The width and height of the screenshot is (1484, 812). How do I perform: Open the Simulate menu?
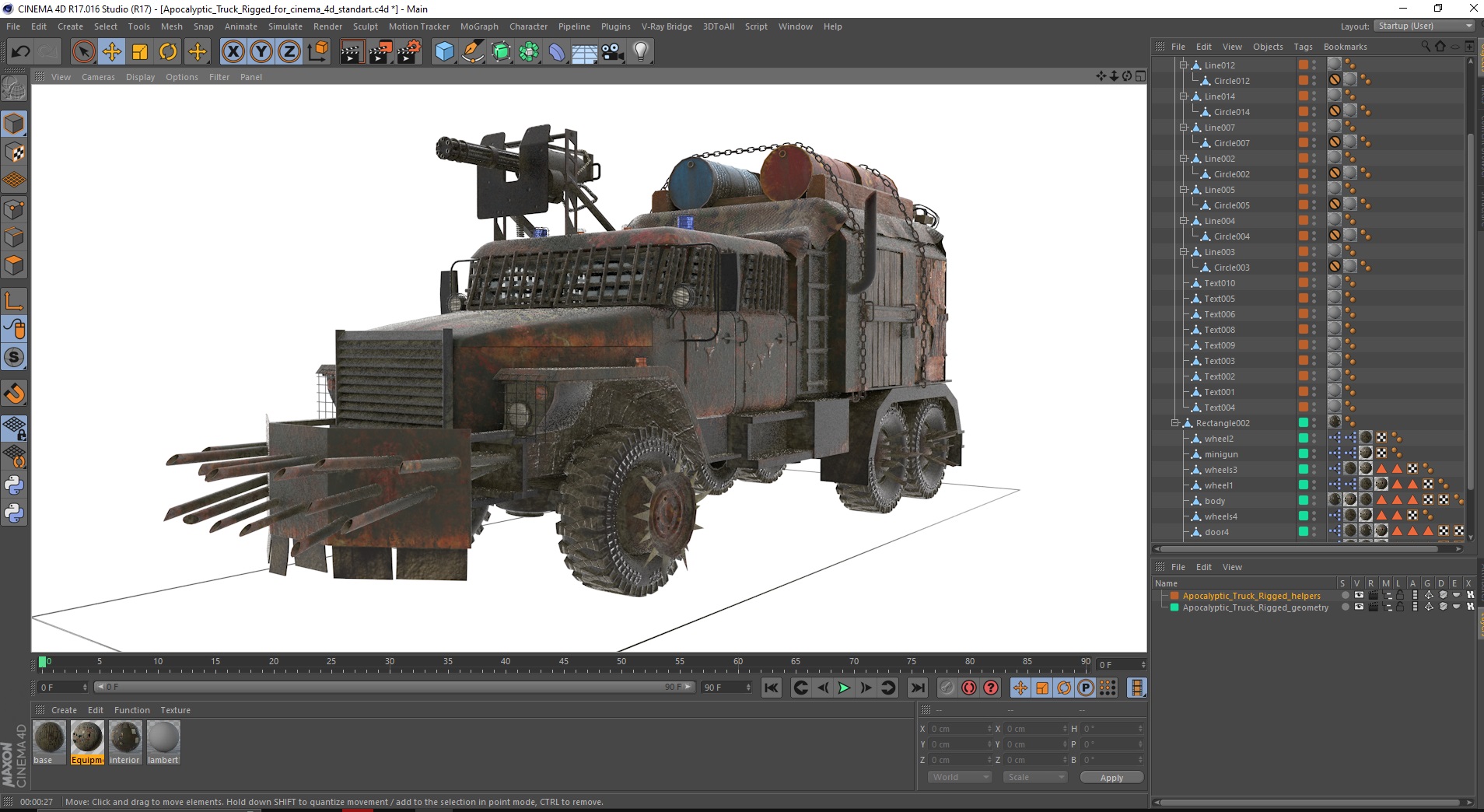coord(285,26)
